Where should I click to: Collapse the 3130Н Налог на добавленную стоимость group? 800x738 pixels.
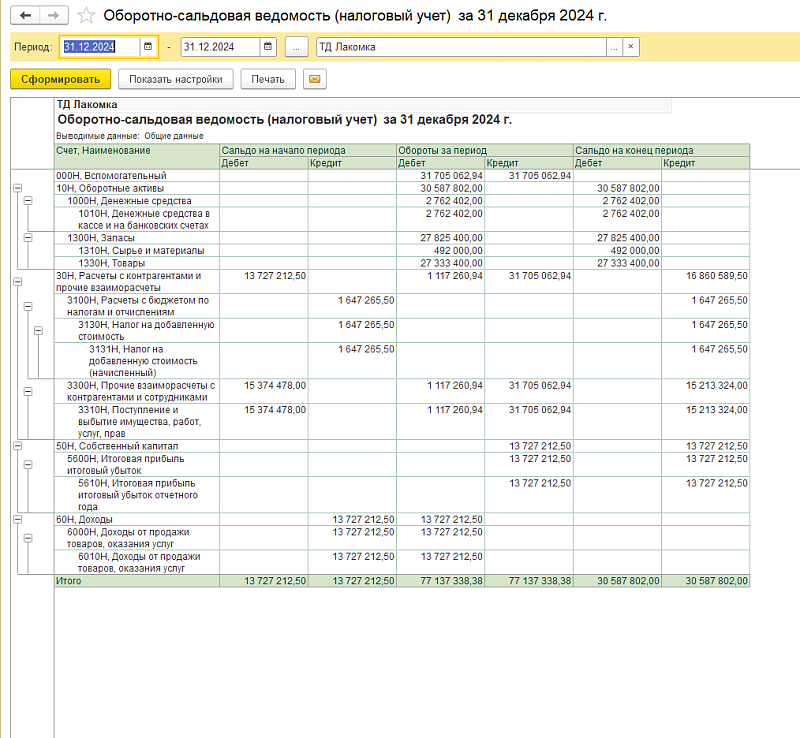coord(39,331)
